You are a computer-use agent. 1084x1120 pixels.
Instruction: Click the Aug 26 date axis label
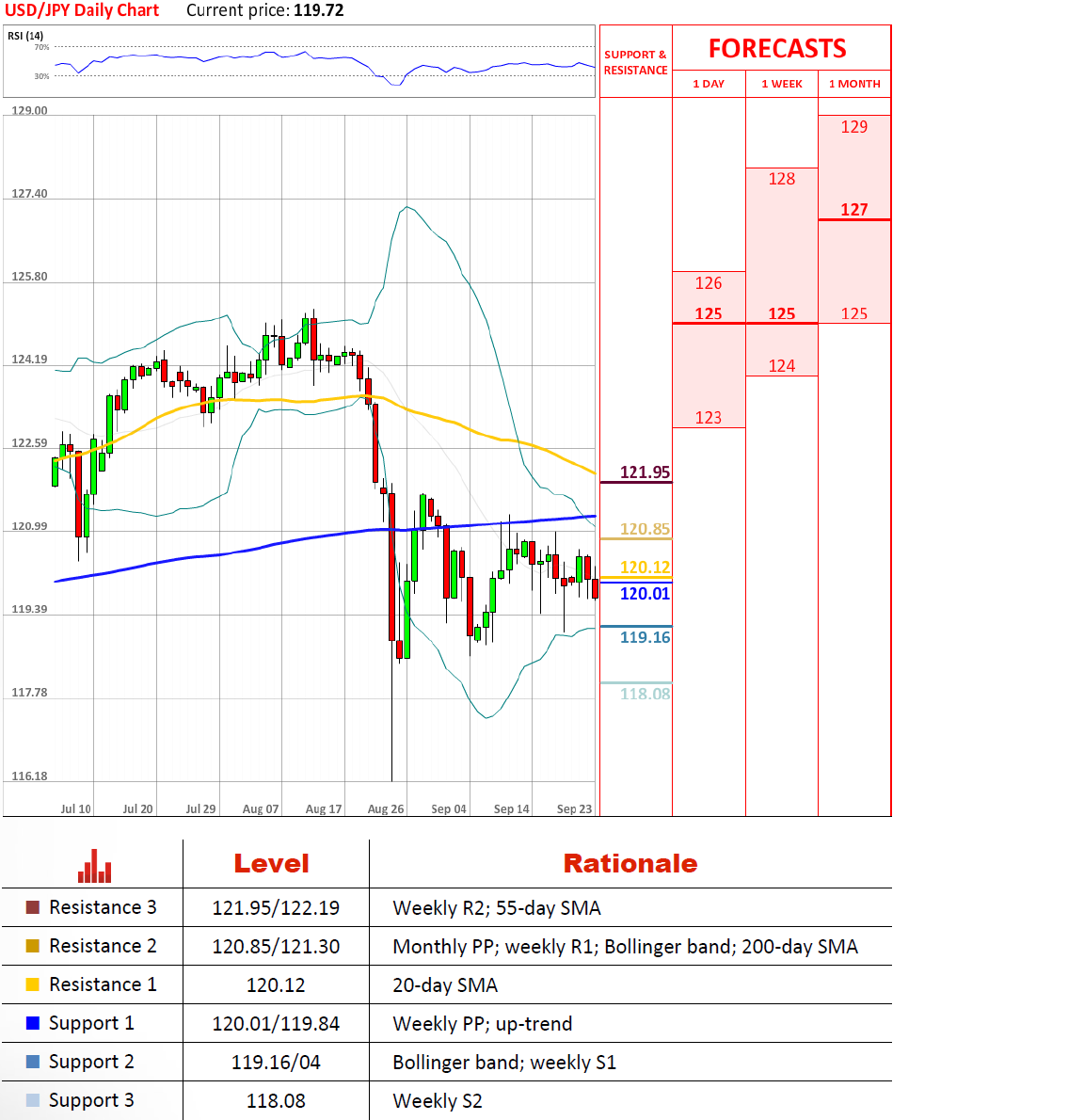tap(386, 808)
